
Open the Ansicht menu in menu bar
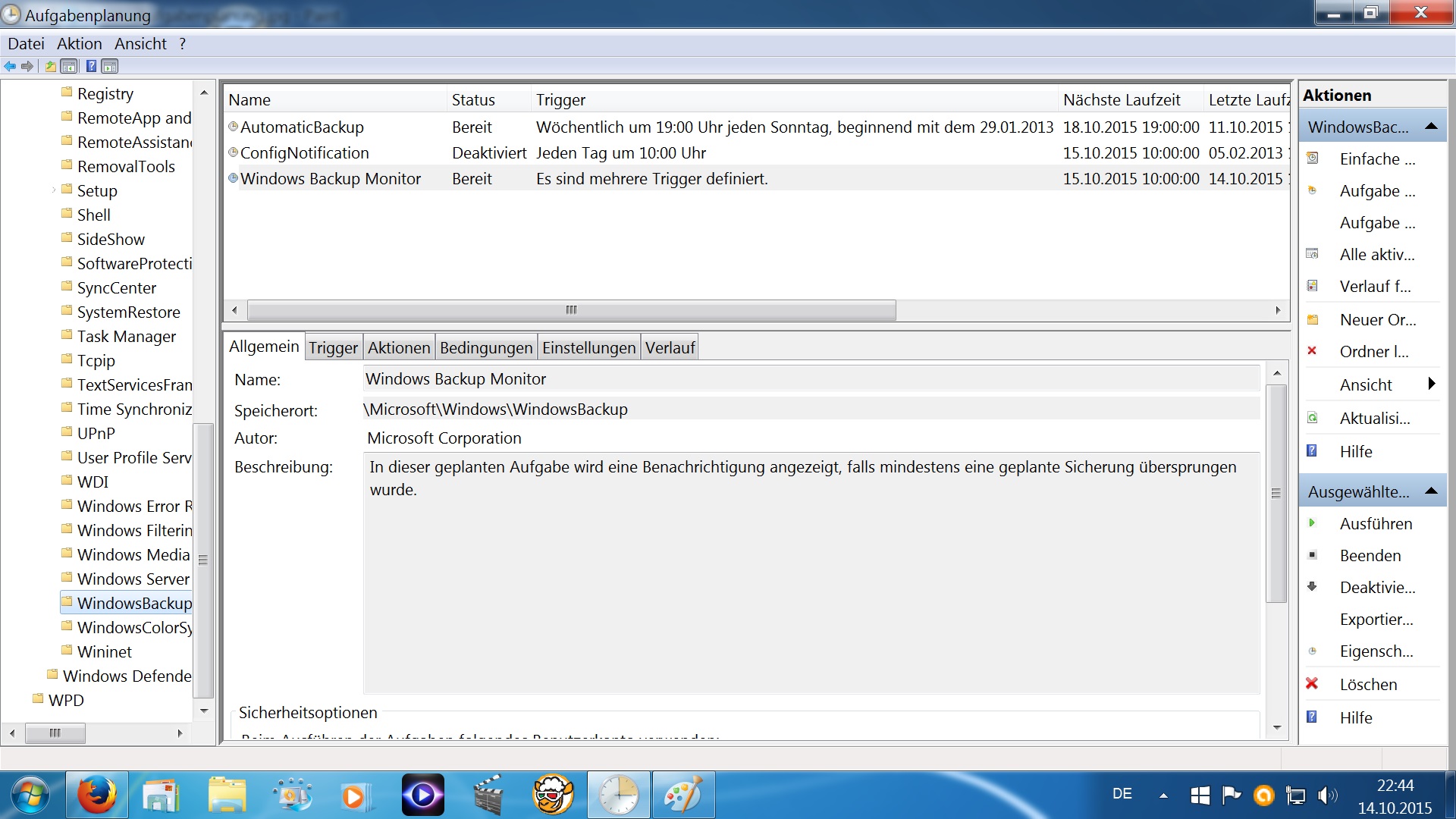coord(140,44)
